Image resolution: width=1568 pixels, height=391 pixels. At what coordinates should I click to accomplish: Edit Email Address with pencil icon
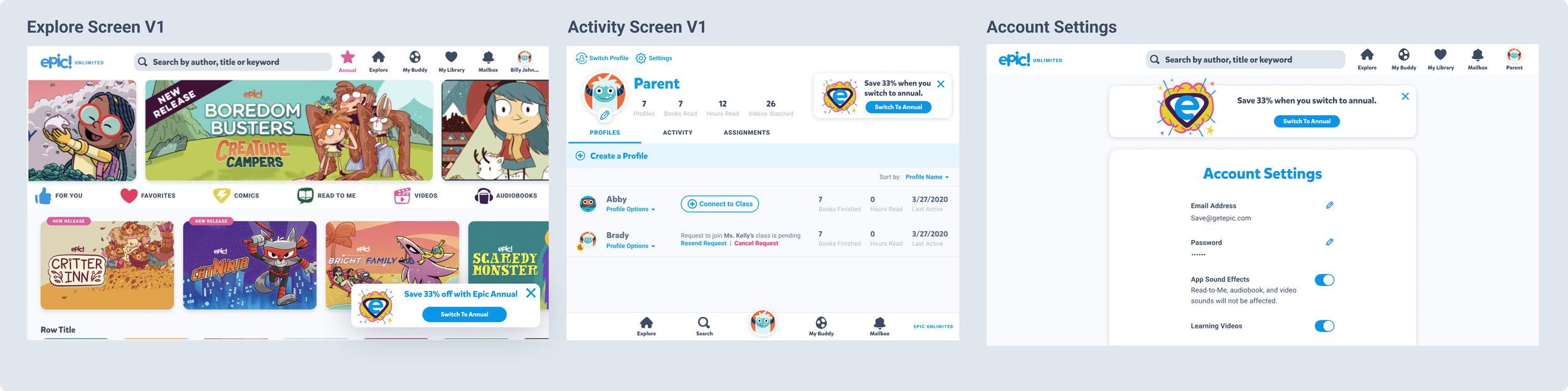click(1329, 206)
